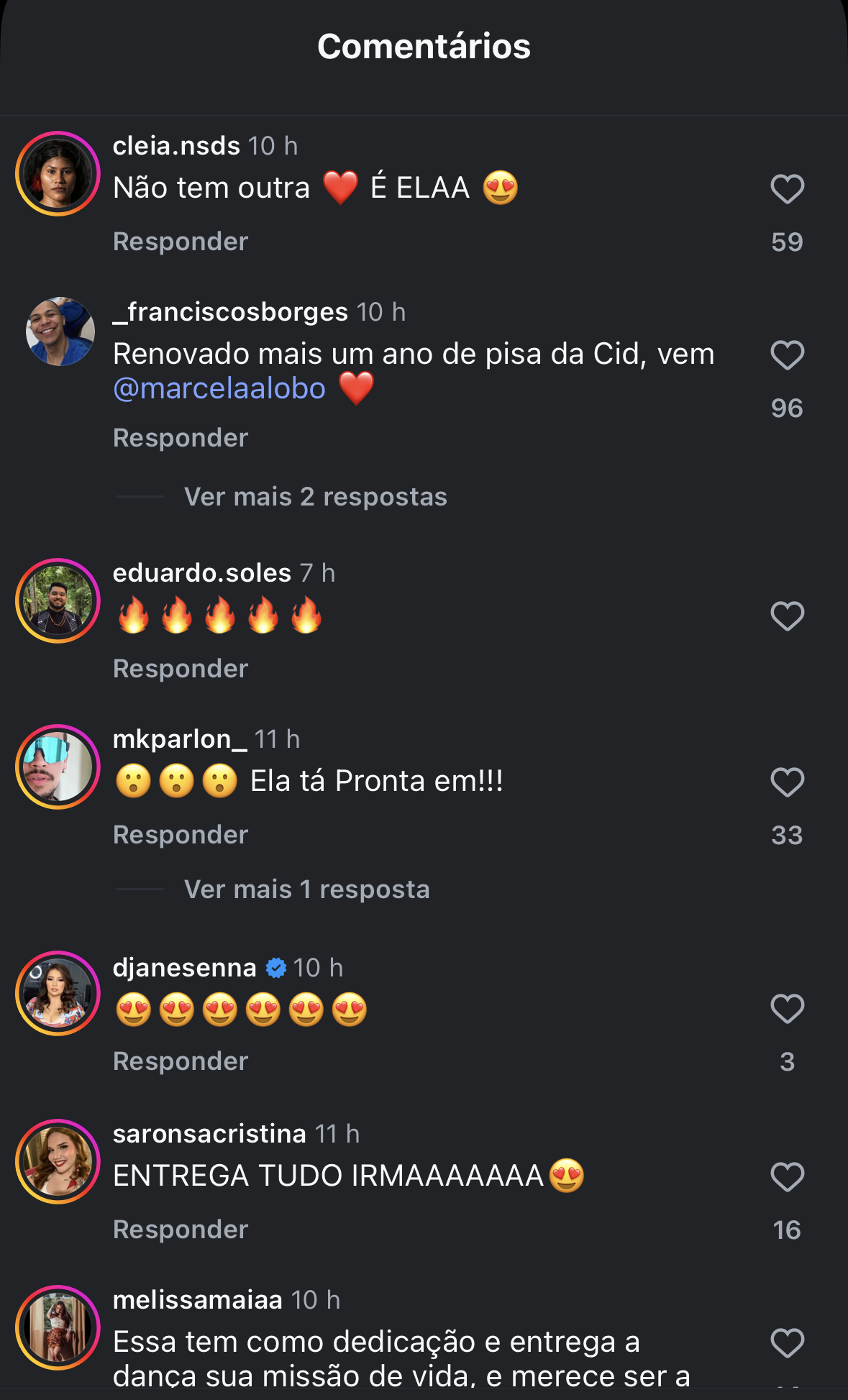Like _franciscosborges' comment with heart icon
Viewport: 848px width, 1400px height.
(x=787, y=355)
